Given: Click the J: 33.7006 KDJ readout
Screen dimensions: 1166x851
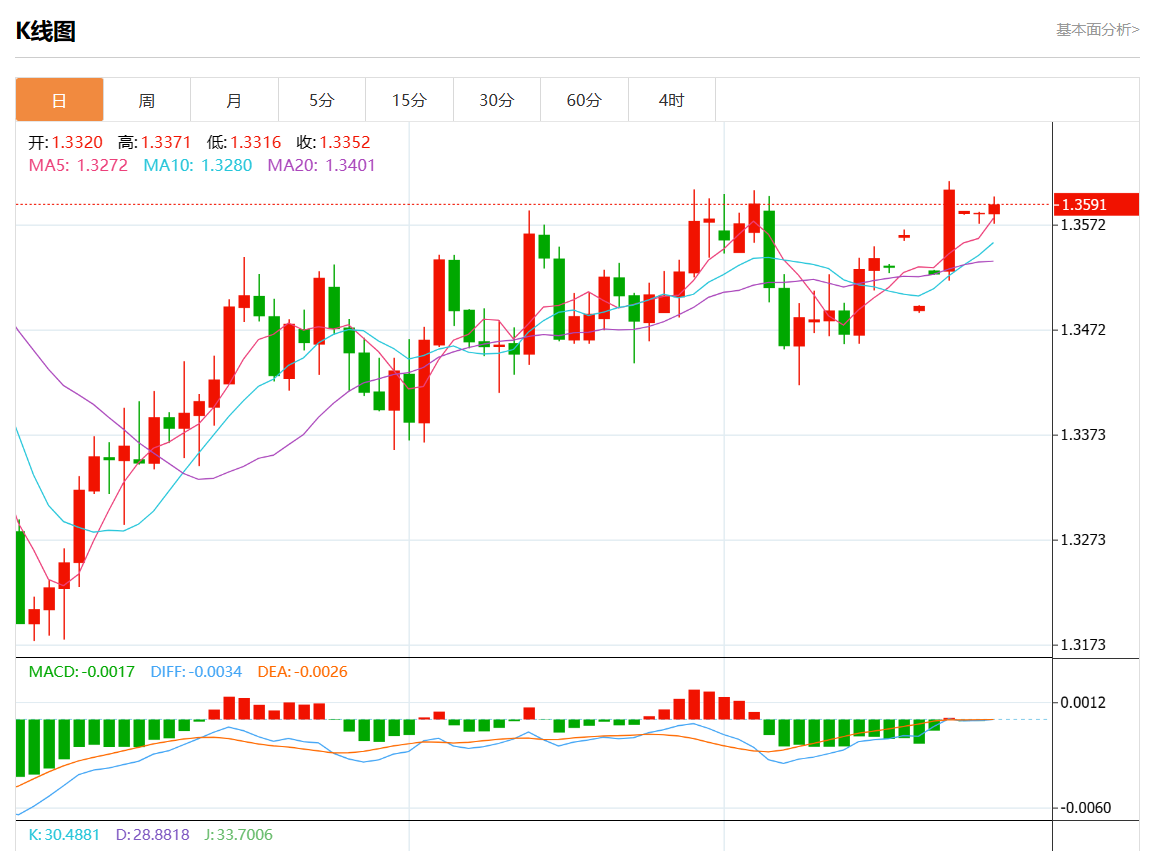Looking at the screenshot, I should point(237,834).
